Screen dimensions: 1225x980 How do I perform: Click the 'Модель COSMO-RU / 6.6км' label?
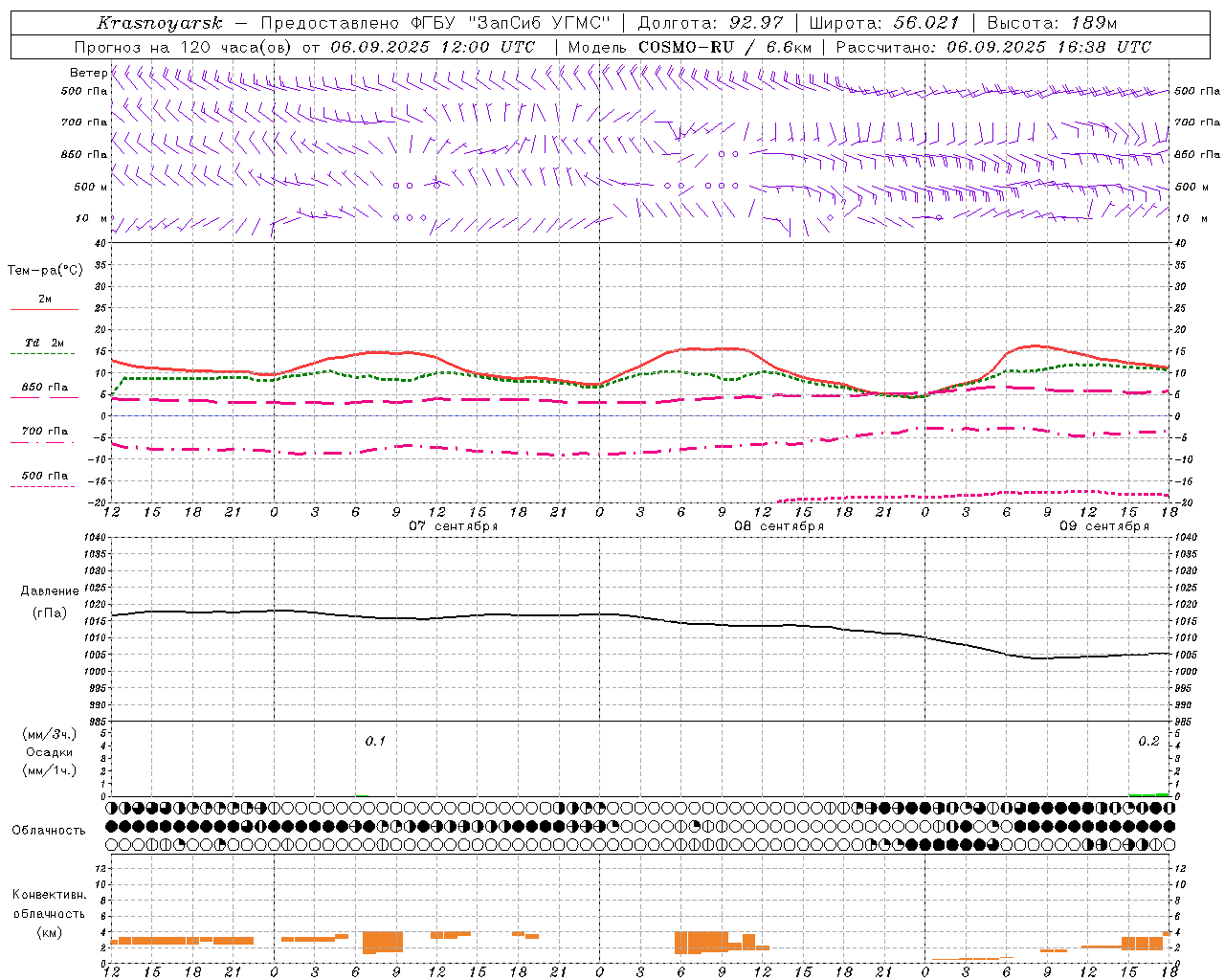click(x=690, y=47)
